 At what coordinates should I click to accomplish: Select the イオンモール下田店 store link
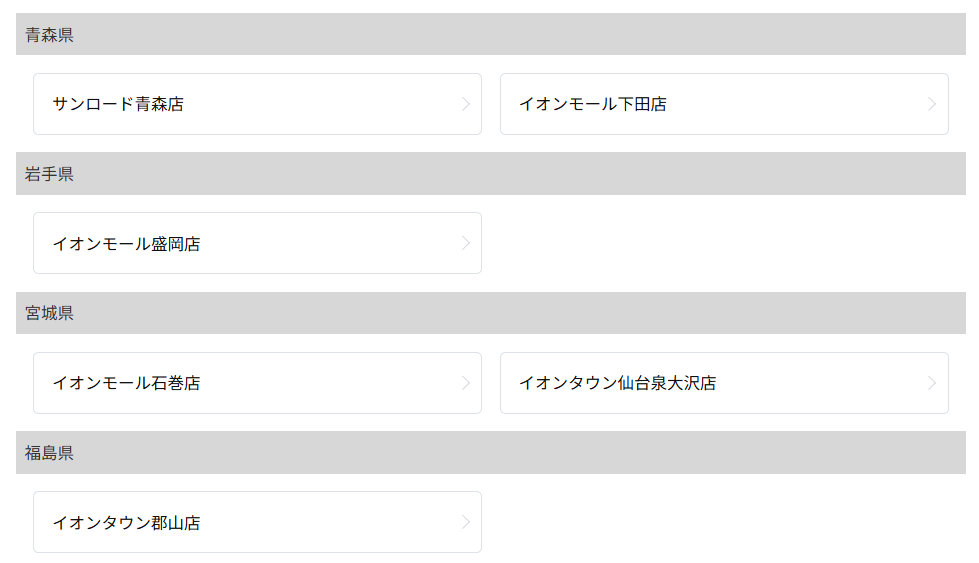(x=593, y=104)
